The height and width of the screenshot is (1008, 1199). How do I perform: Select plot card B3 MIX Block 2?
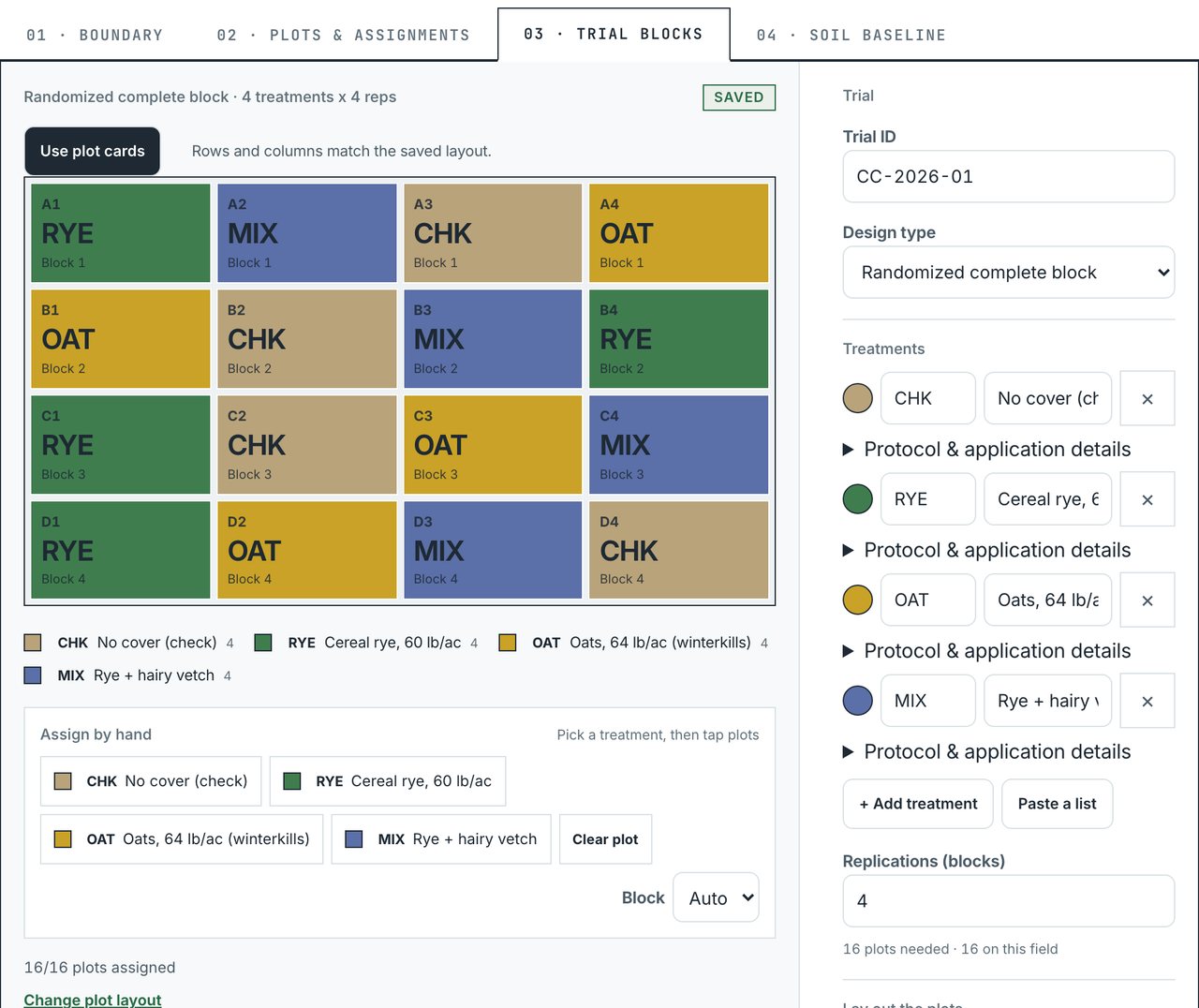pos(493,339)
